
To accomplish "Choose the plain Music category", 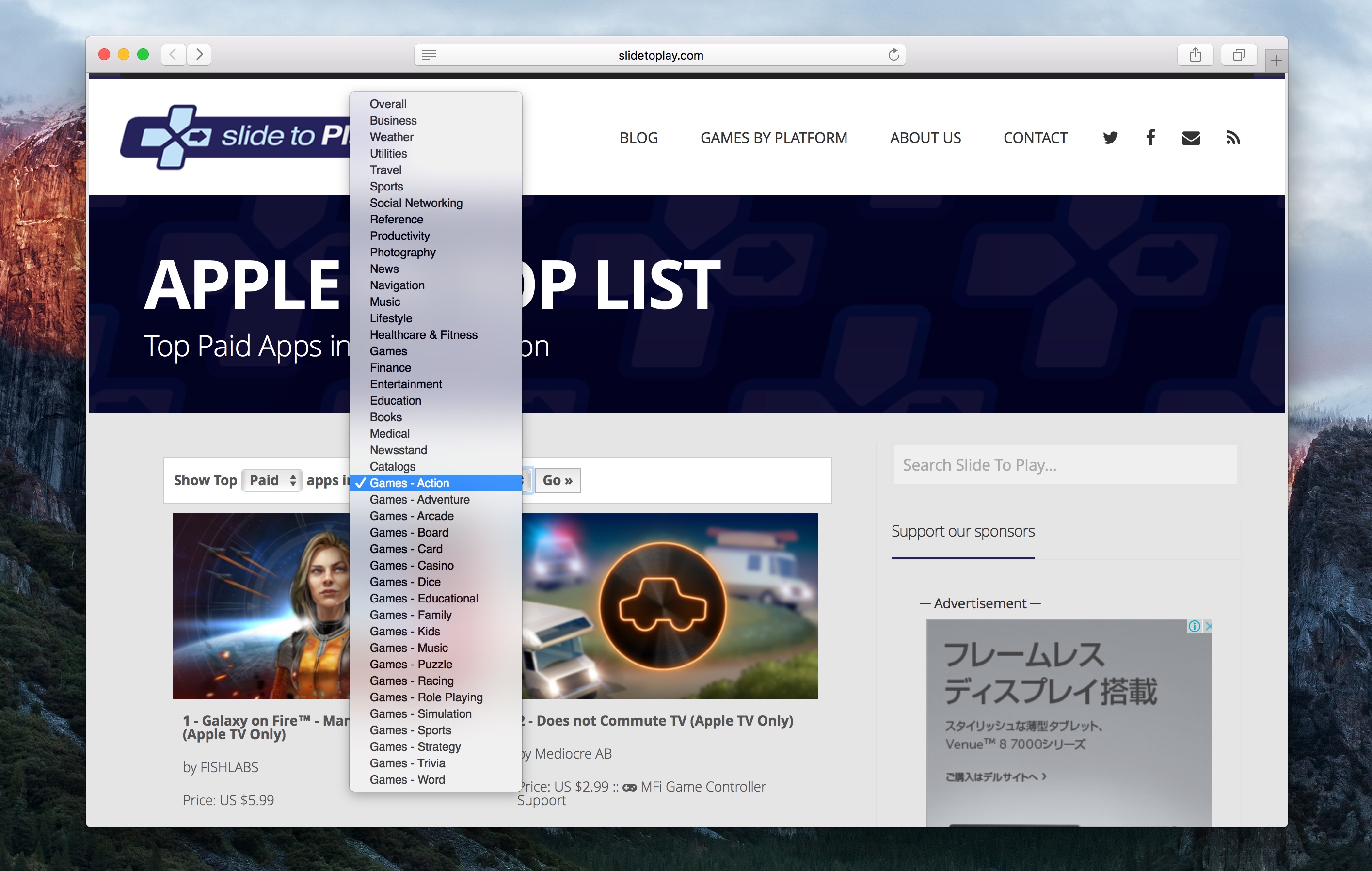I will [436, 302].
